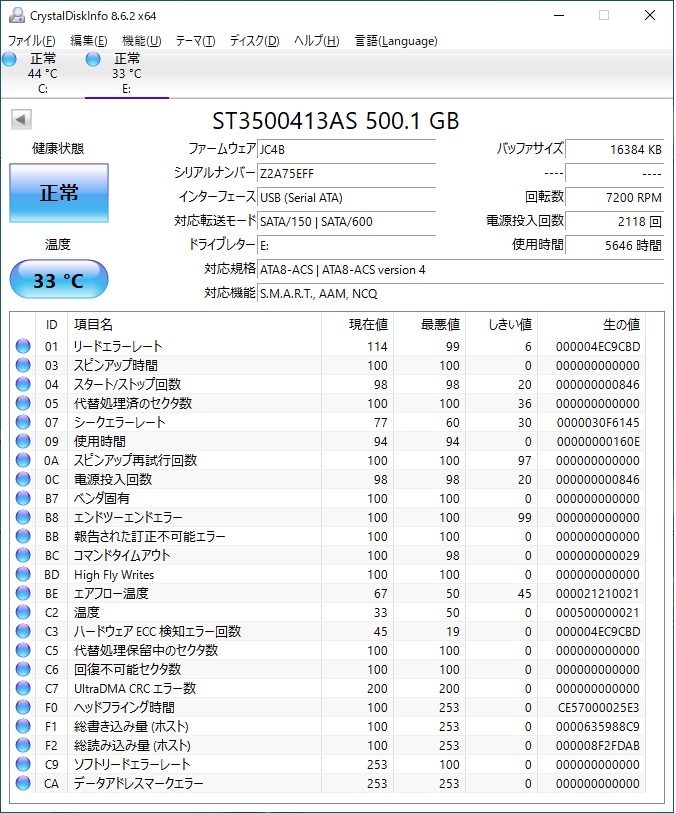The width and height of the screenshot is (676, 813).
Task: Click the firmware field JC4B
Action: tap(346, 149)
